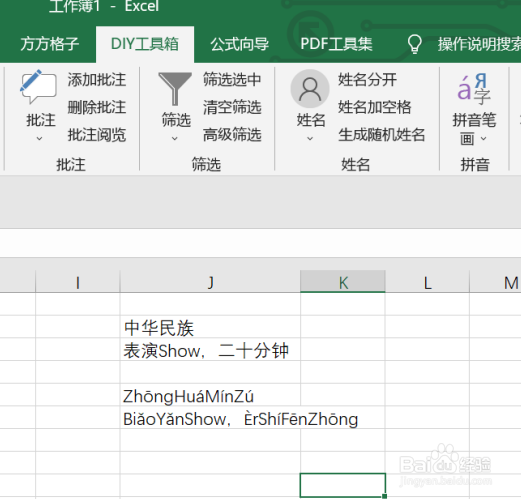Expand the 拼音笔画 dropdown arrow

point(484,138)
